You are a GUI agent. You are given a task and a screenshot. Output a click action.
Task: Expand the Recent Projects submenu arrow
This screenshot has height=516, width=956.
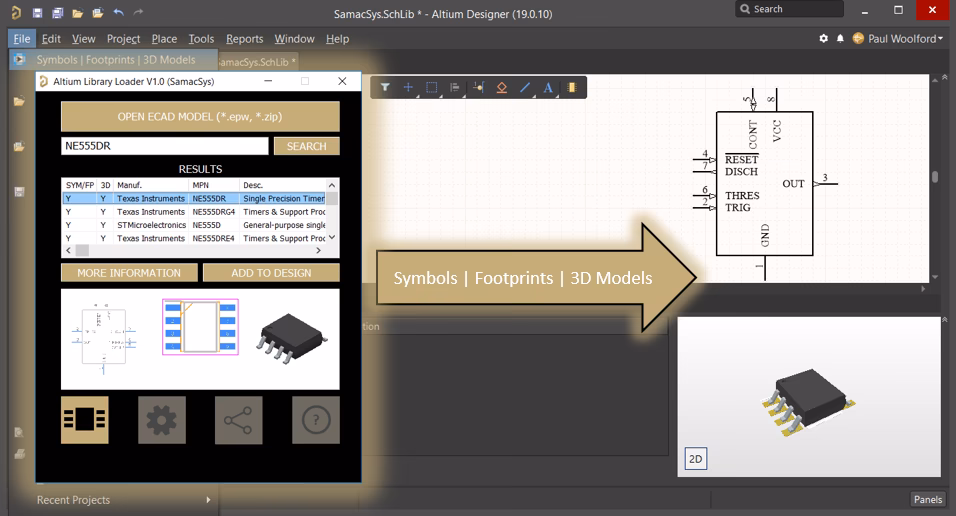tap(208, 500)
